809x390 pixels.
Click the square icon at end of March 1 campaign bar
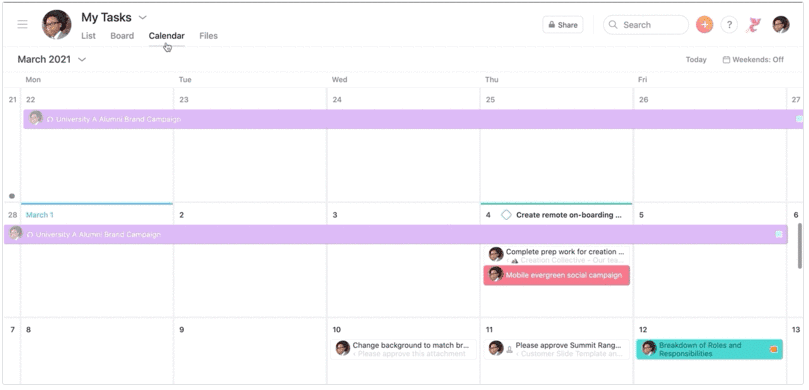(779, 234)
